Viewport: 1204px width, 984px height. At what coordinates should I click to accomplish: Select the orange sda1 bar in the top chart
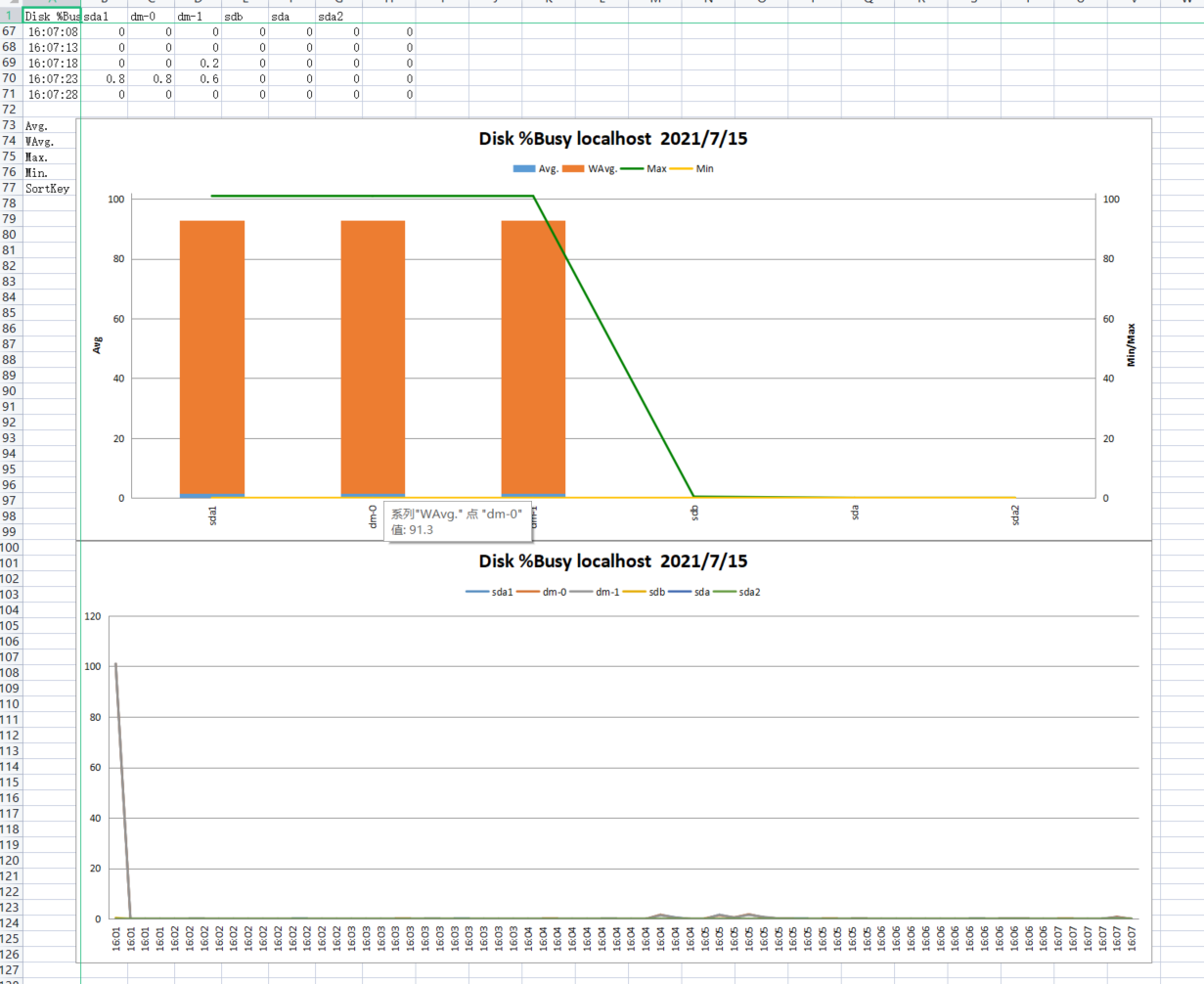click(x=212, y=357)
